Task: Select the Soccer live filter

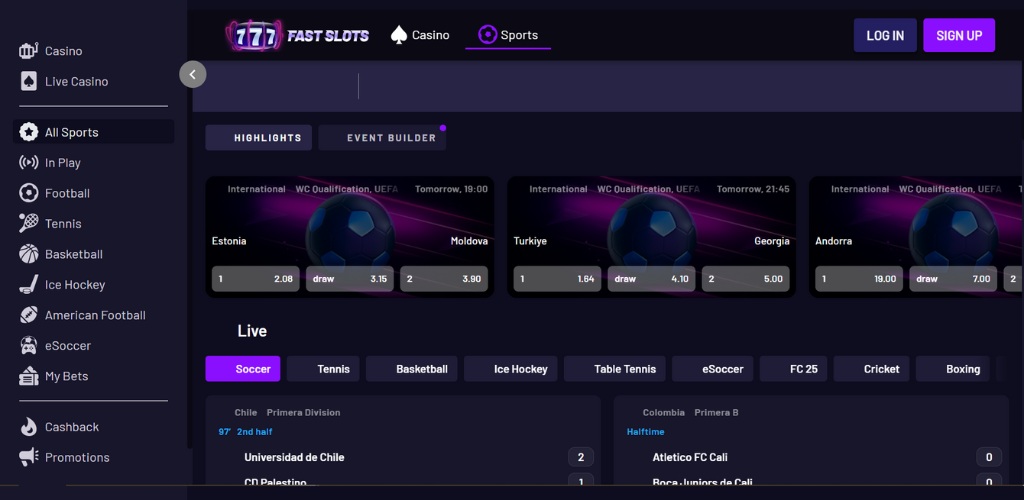Action: 243,369
